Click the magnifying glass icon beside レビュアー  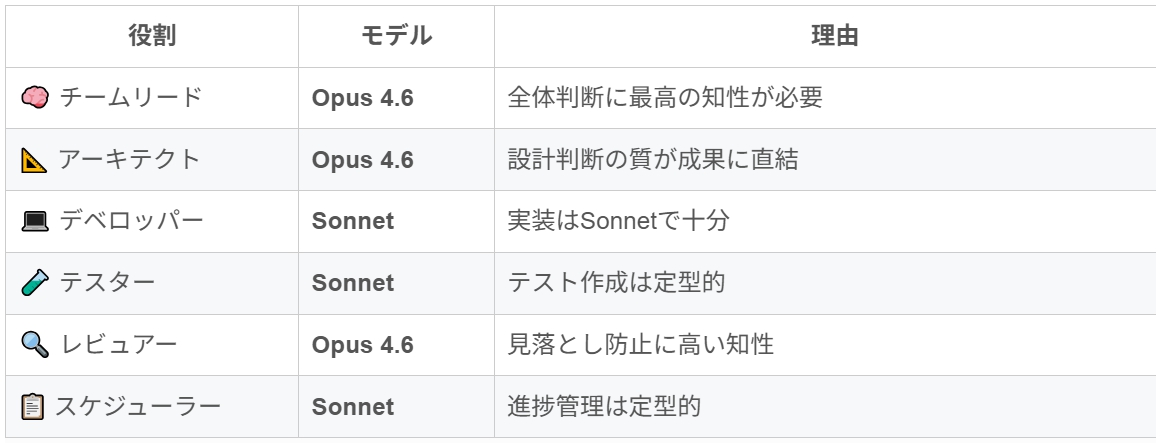click(x=35, y=346)
